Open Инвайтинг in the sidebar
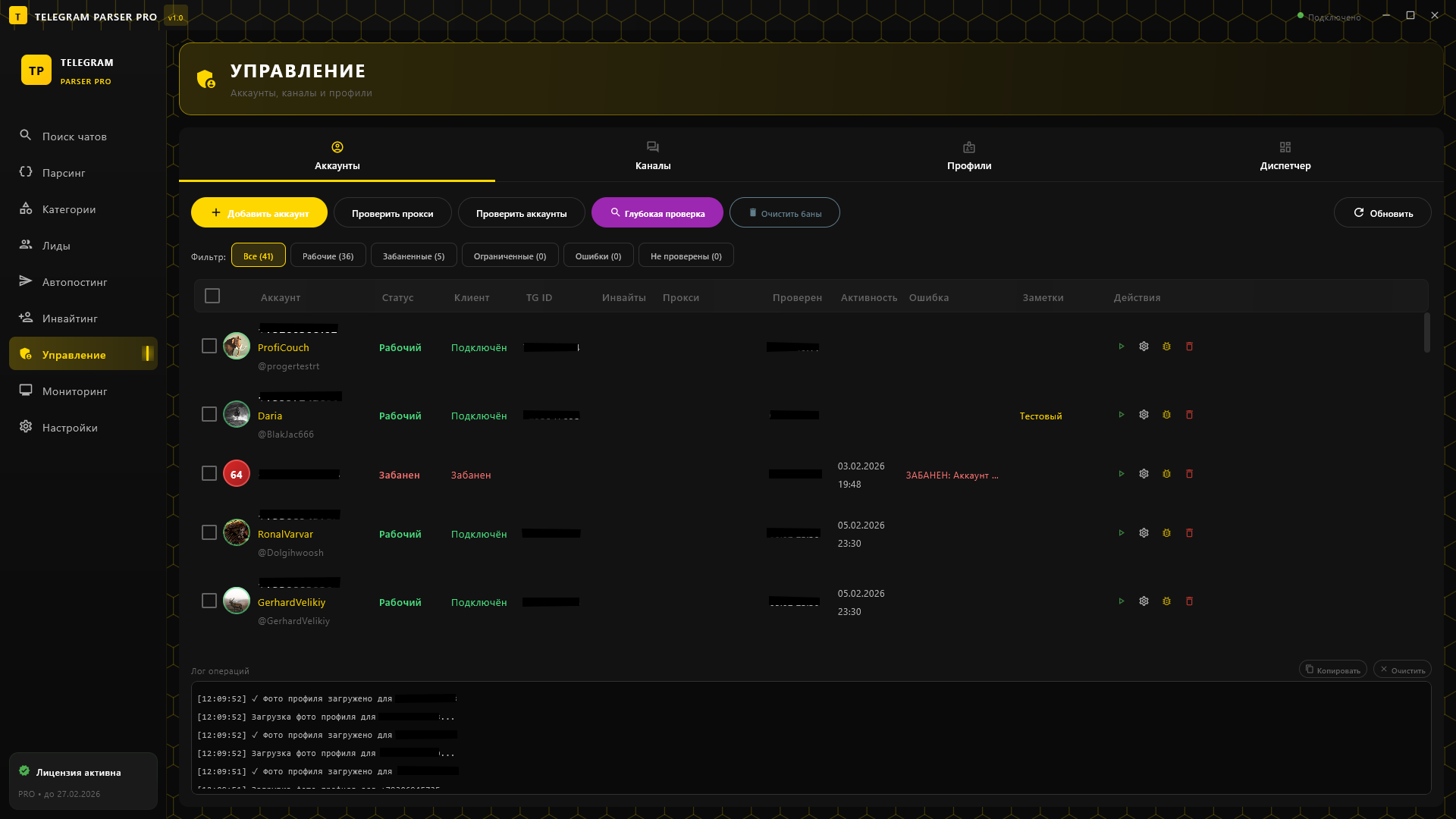The height and width of the screenshot is (819, 1456). tap(70, 318)
